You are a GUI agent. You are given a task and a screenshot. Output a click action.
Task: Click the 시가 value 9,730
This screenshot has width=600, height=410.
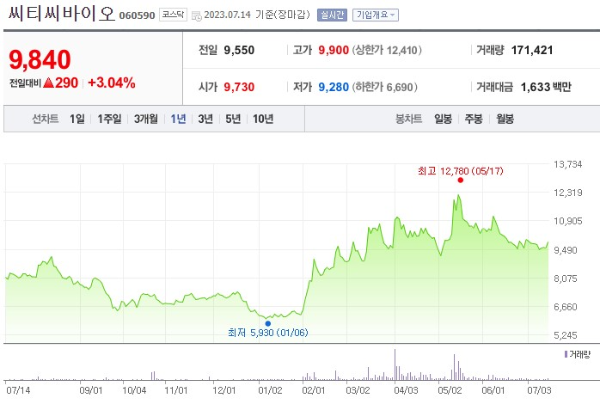point(239,87)
